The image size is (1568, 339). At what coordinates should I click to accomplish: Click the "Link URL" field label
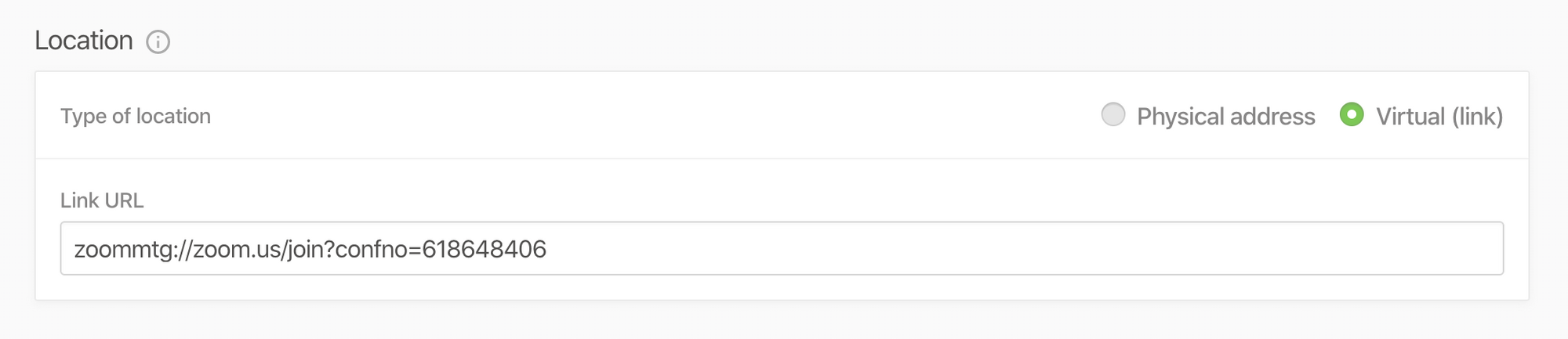pyautogui.click(x=102, y=200)
